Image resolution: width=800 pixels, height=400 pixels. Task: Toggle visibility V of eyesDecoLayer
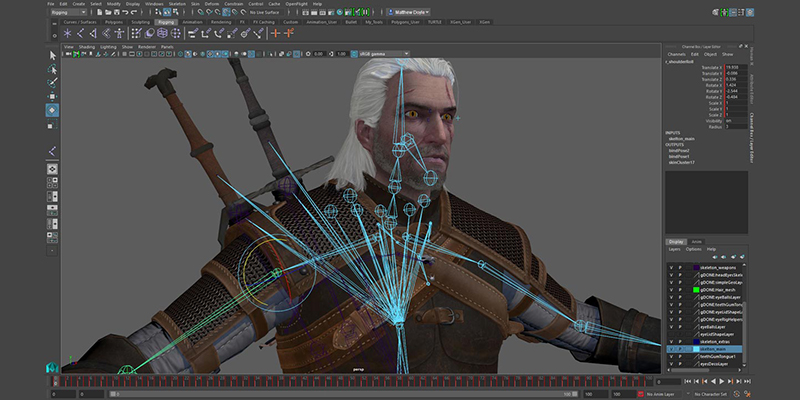tap(671, 364)
